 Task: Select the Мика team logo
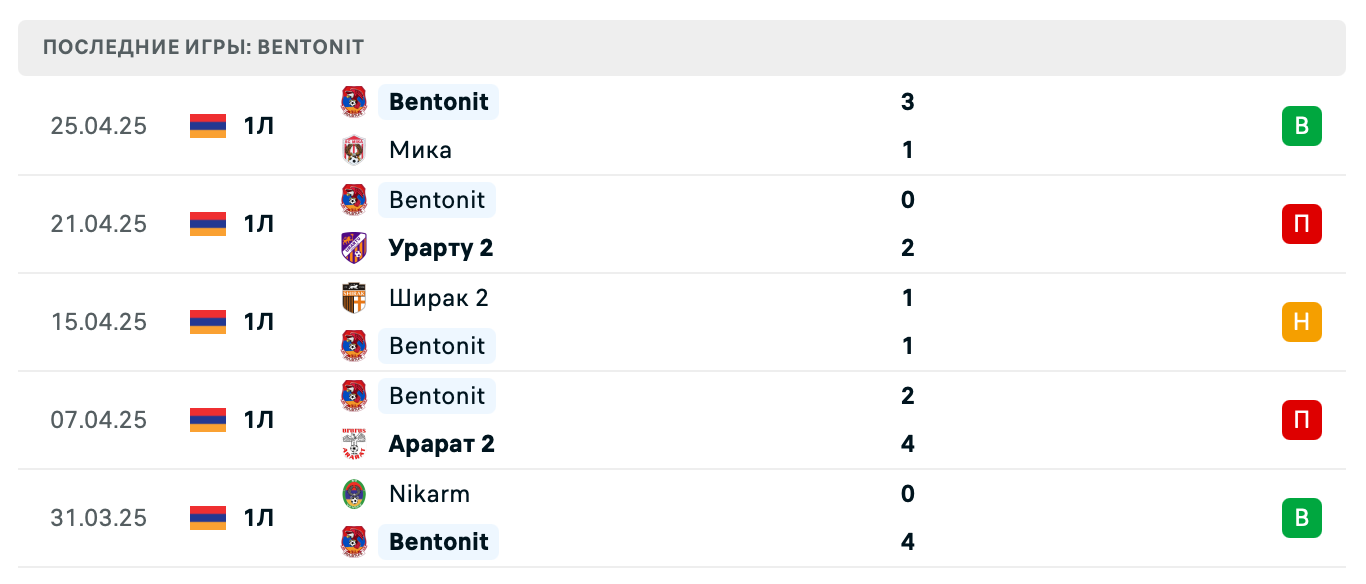point(353,150)
